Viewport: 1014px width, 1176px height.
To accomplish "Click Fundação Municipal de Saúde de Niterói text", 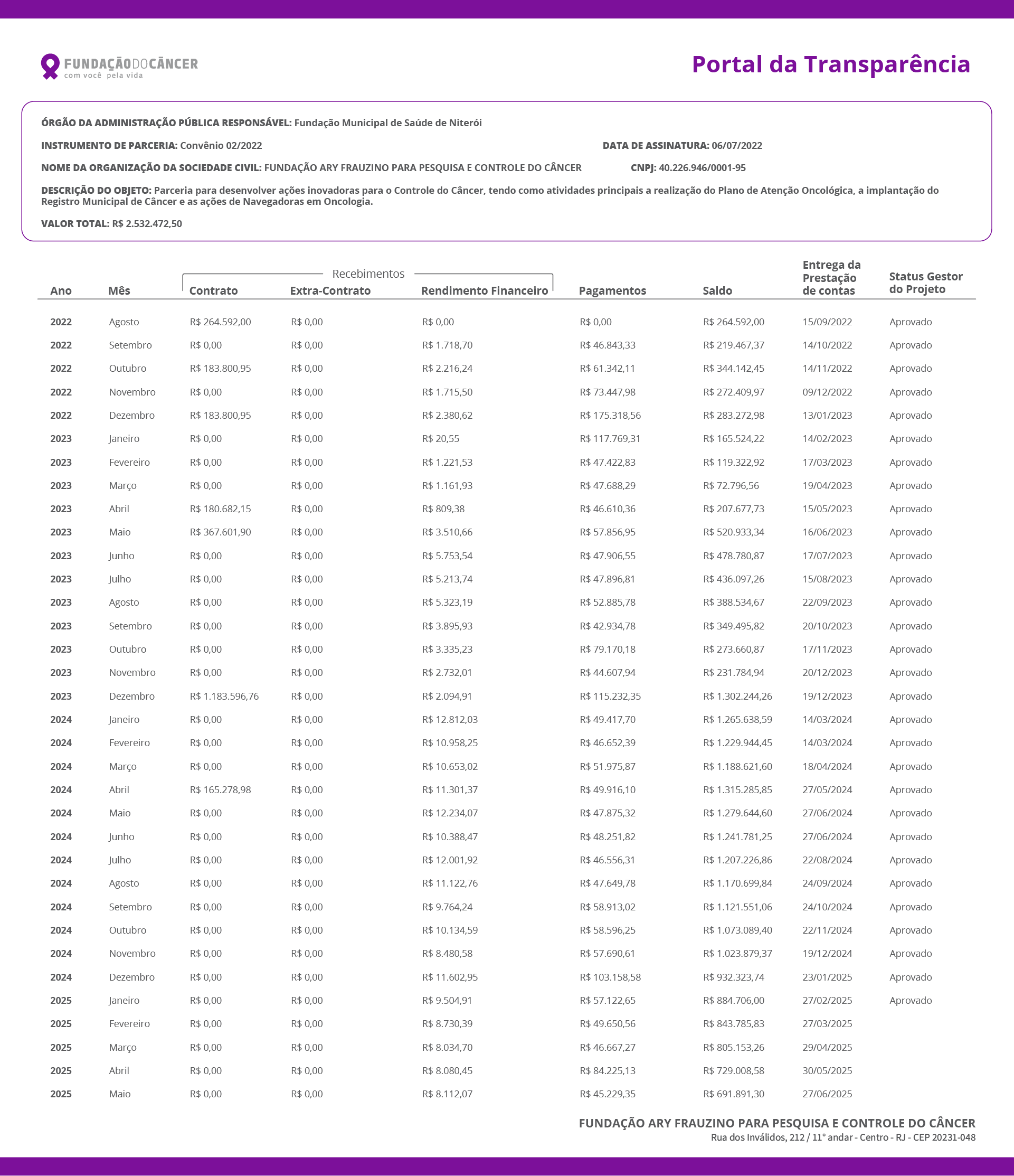I will (x=388, y=123).
